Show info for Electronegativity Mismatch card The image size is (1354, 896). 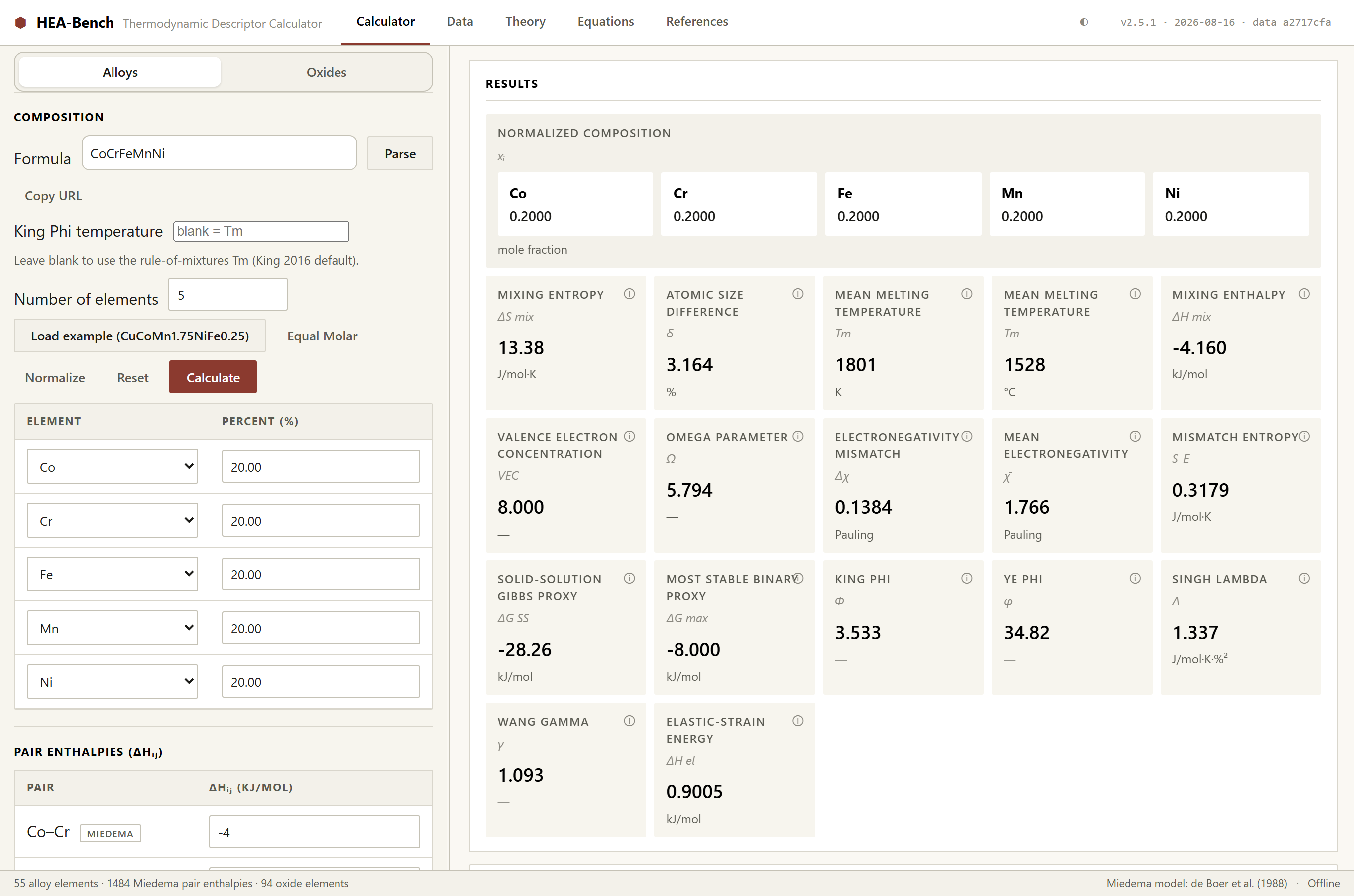coord(966,436)
